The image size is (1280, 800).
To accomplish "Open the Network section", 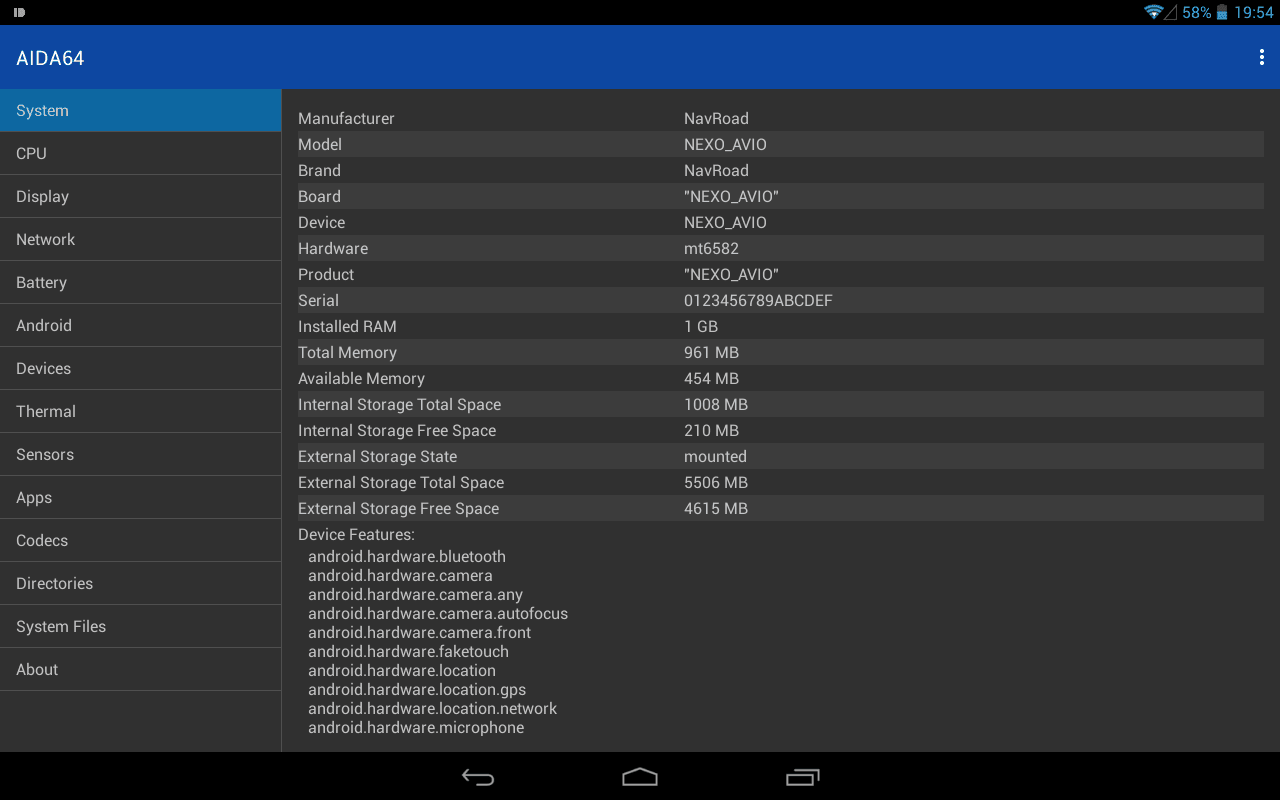I will pos(141,239).
